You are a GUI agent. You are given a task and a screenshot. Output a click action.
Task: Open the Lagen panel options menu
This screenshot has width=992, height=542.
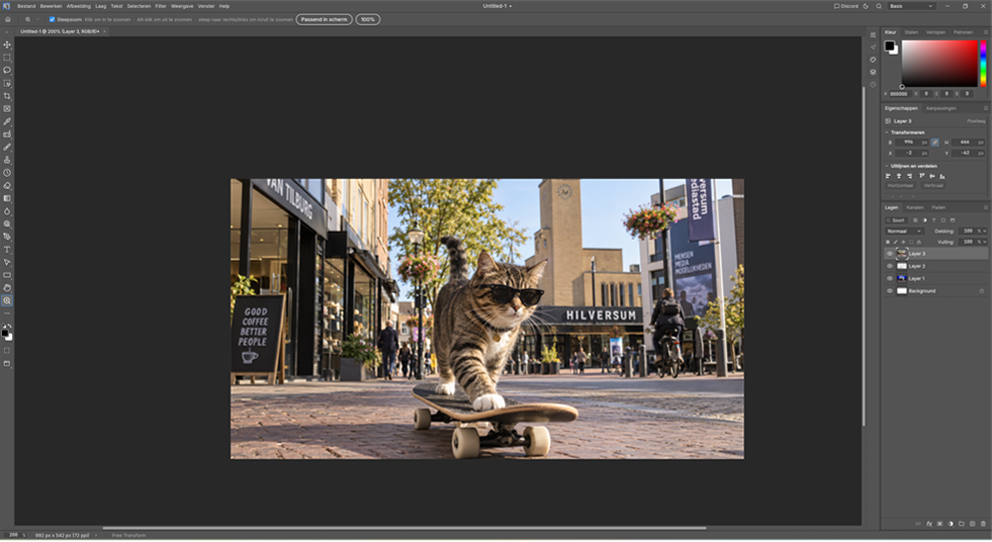985,207
